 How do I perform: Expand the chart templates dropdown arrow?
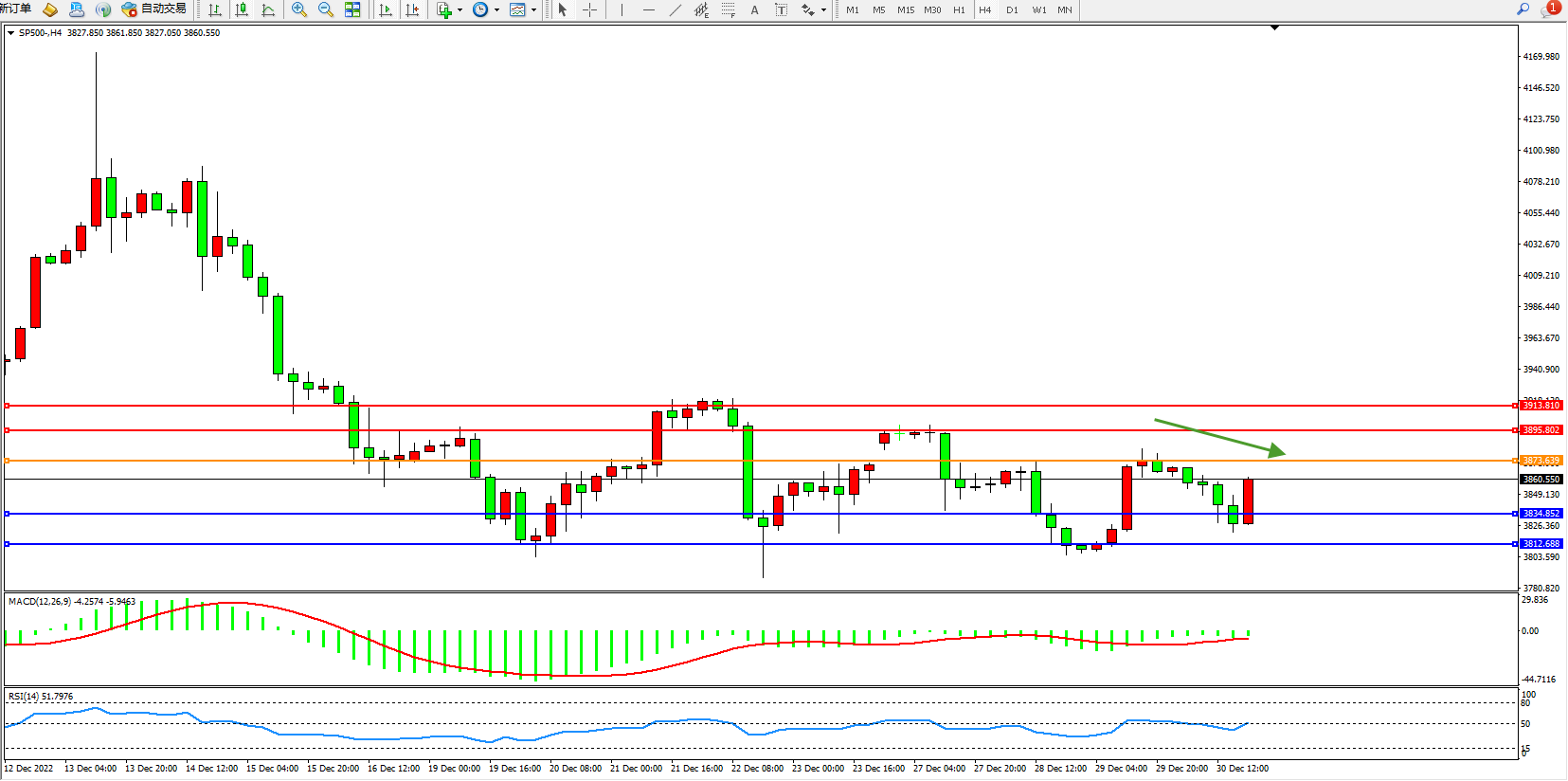(534, 10)
